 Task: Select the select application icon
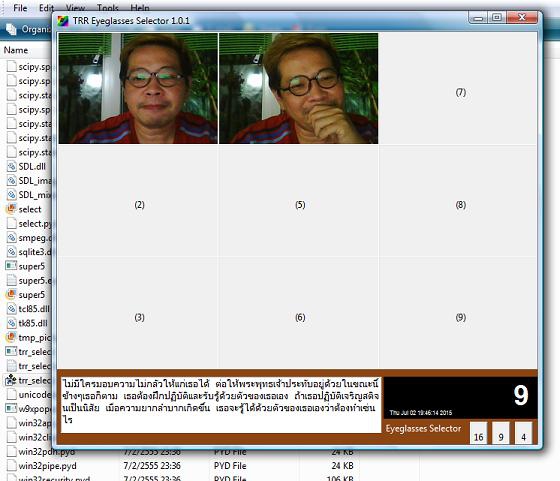click(x=11, y=209)
